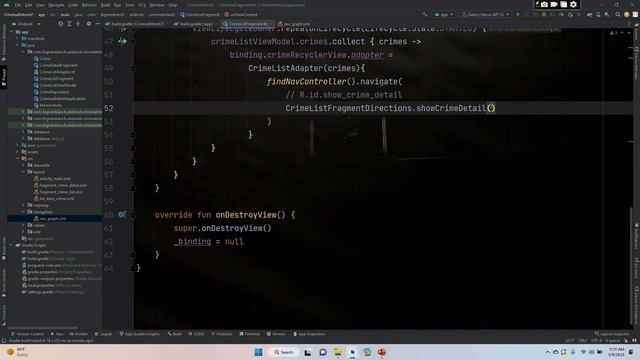Fold the code block at line 49
Screen dimensions: 640x360
pyautogui.click(x=133, y=68)
